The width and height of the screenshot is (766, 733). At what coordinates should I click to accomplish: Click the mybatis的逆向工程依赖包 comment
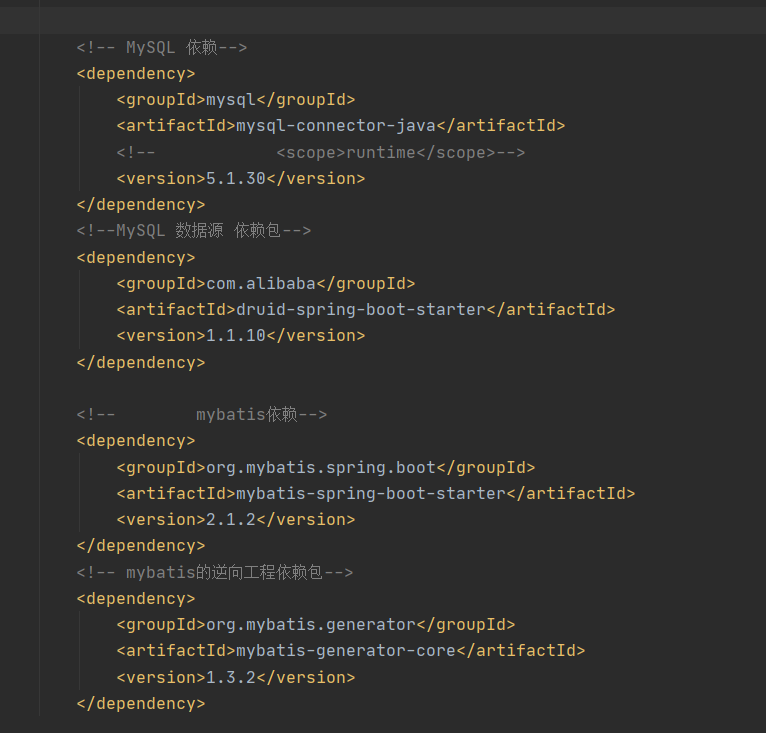(x=214, y=572)
